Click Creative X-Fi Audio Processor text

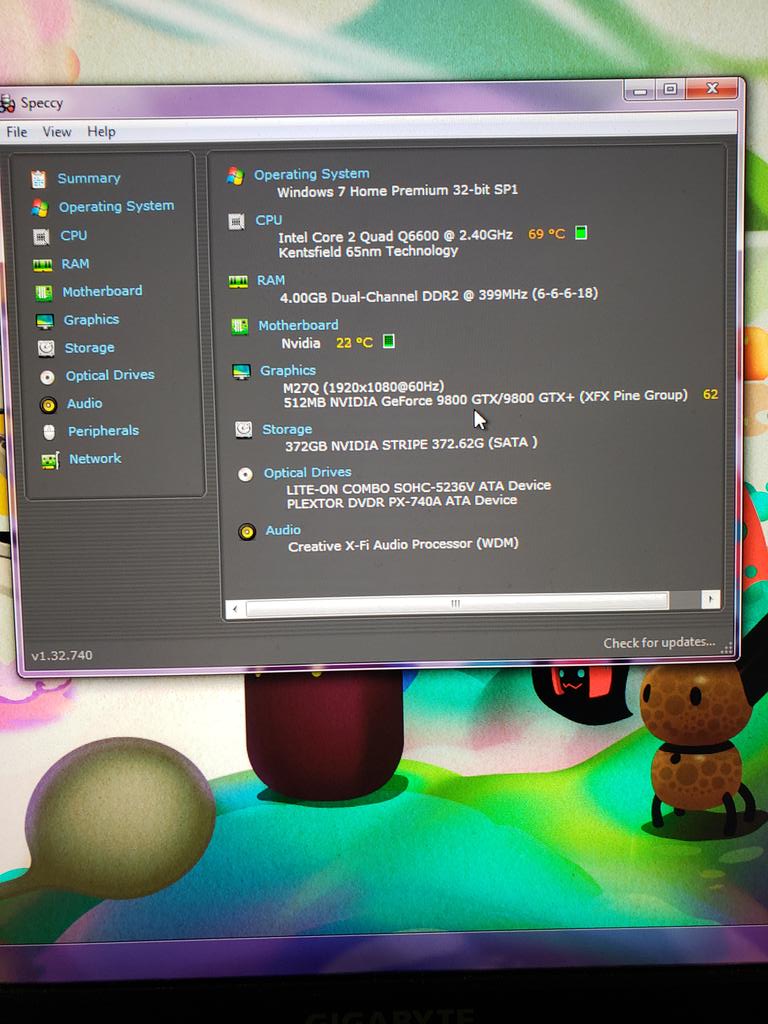pos(404,545)
